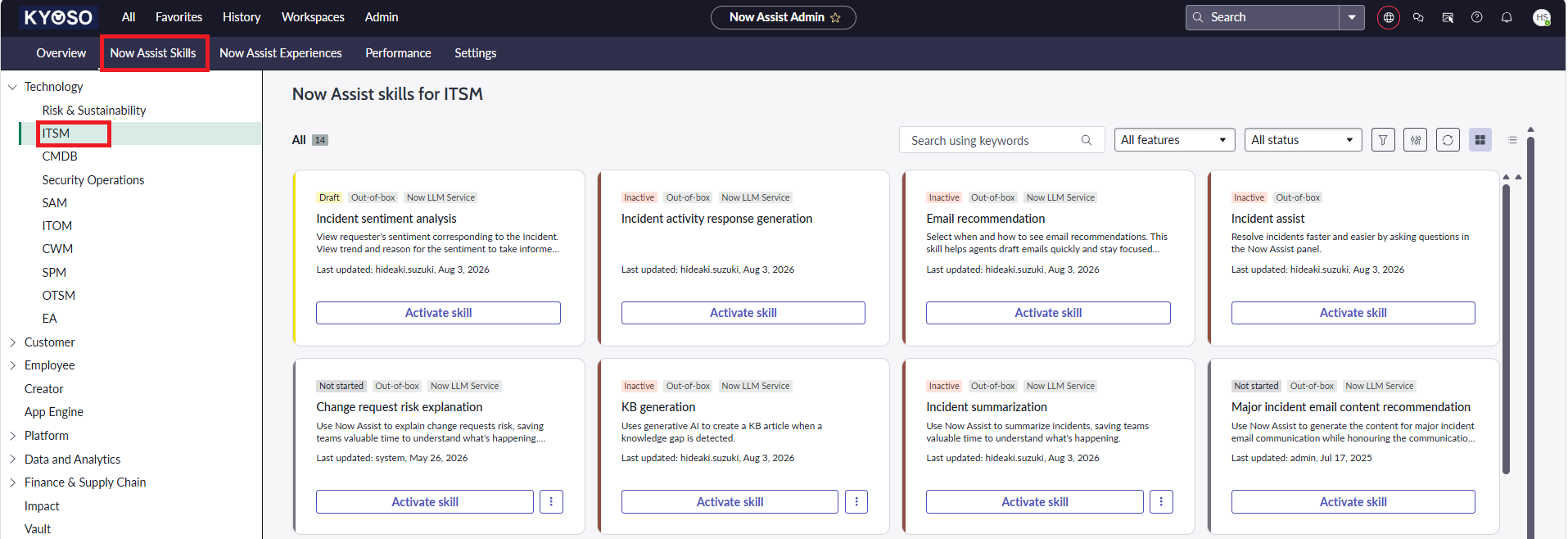Open the History menu
1568x539 pixels.
[x=242, y=17]
